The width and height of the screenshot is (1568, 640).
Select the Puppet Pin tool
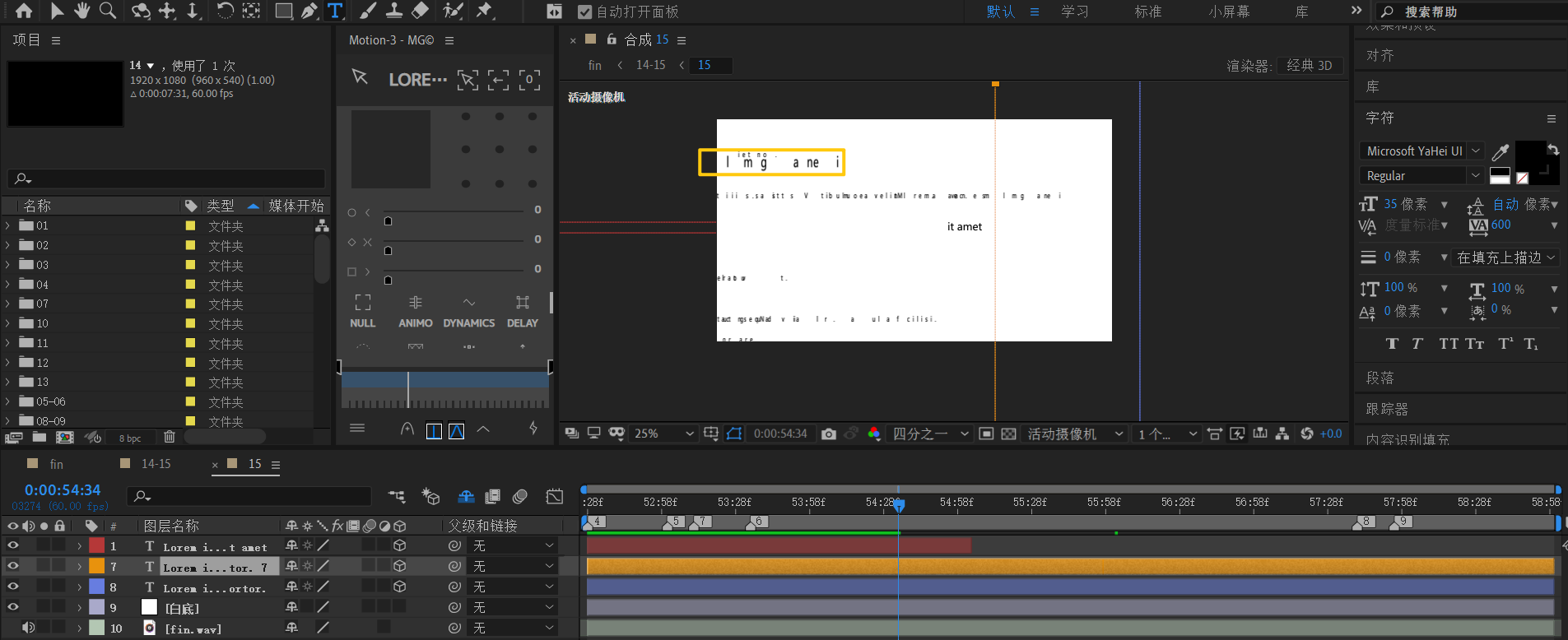point(485,11)
